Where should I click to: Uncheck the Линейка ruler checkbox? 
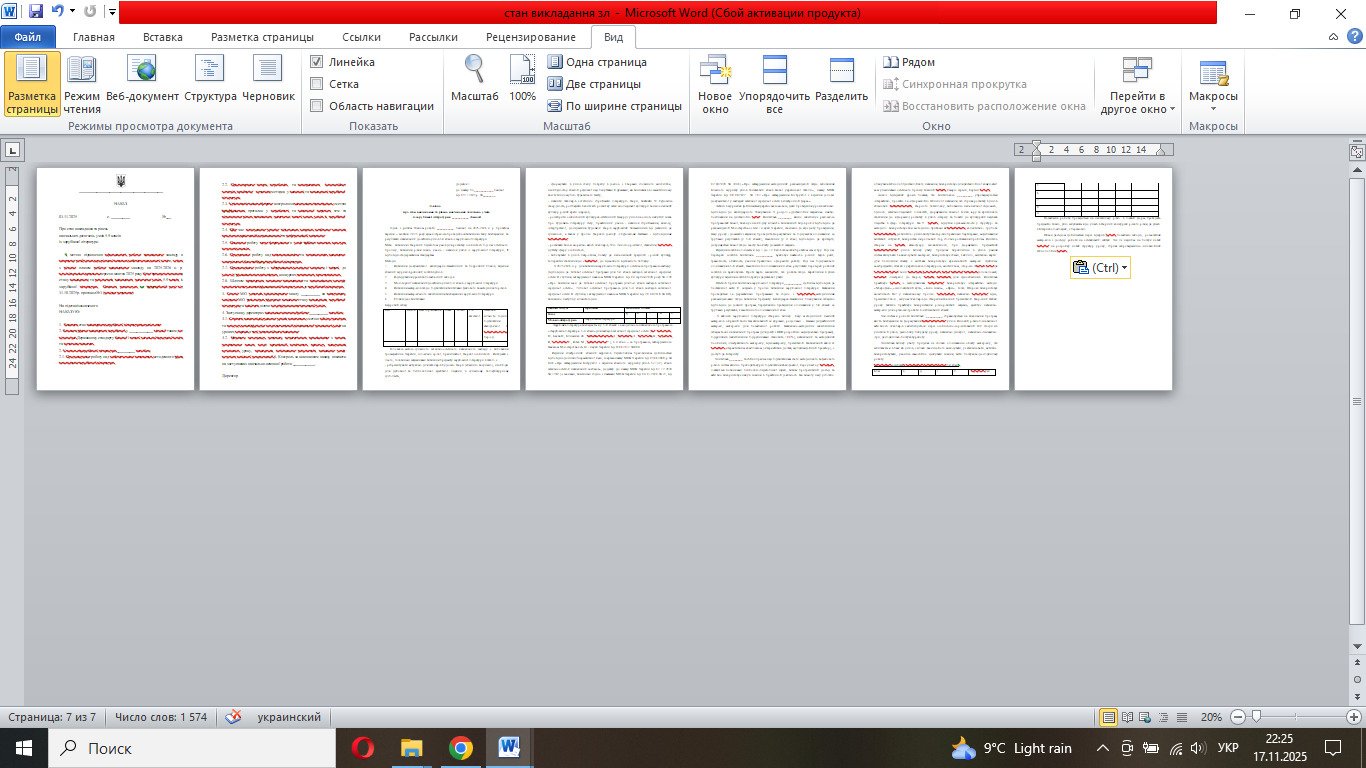317,62
